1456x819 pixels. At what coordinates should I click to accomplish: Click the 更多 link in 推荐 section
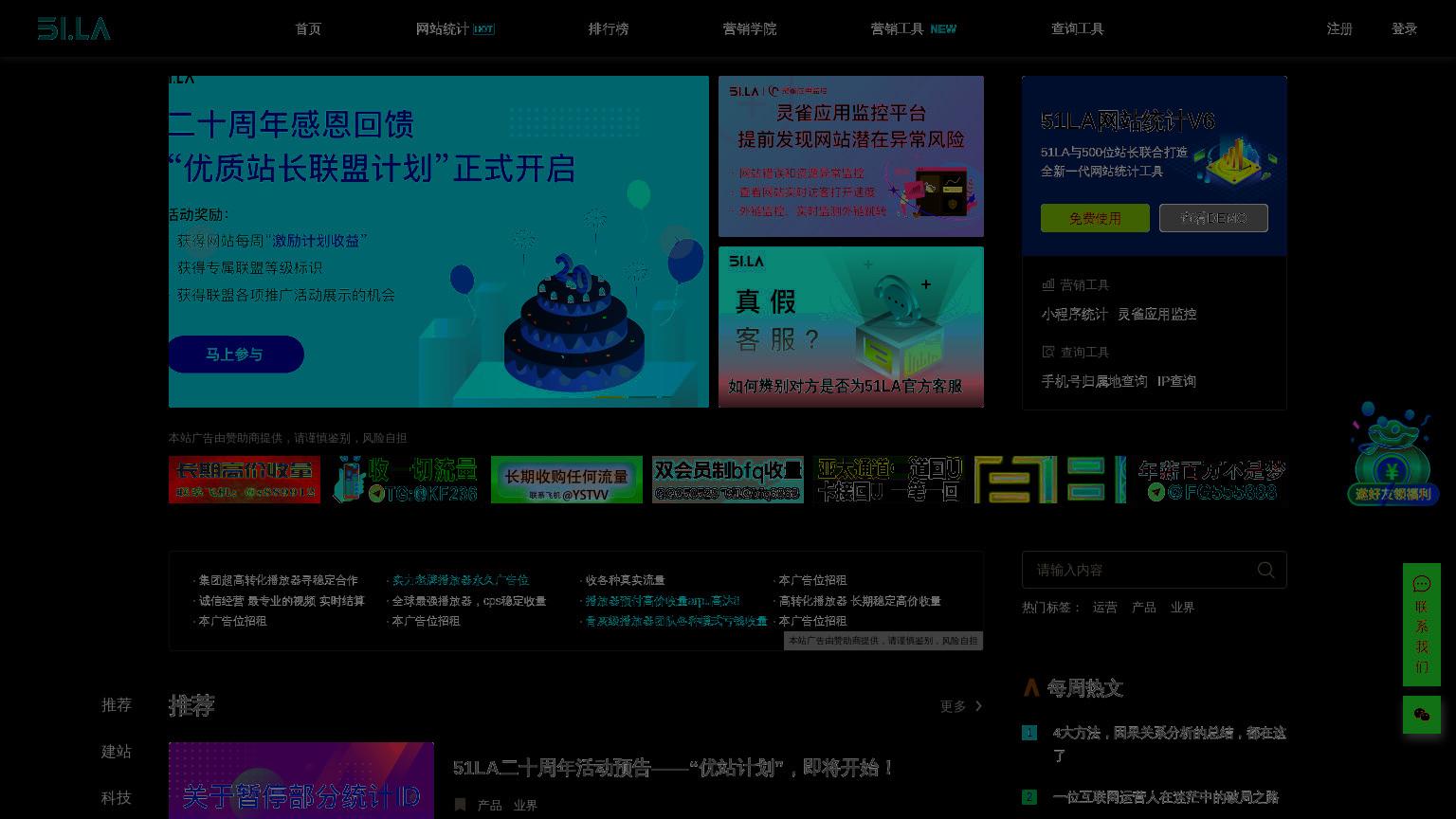pyautogui.click(x=953, y=706)
